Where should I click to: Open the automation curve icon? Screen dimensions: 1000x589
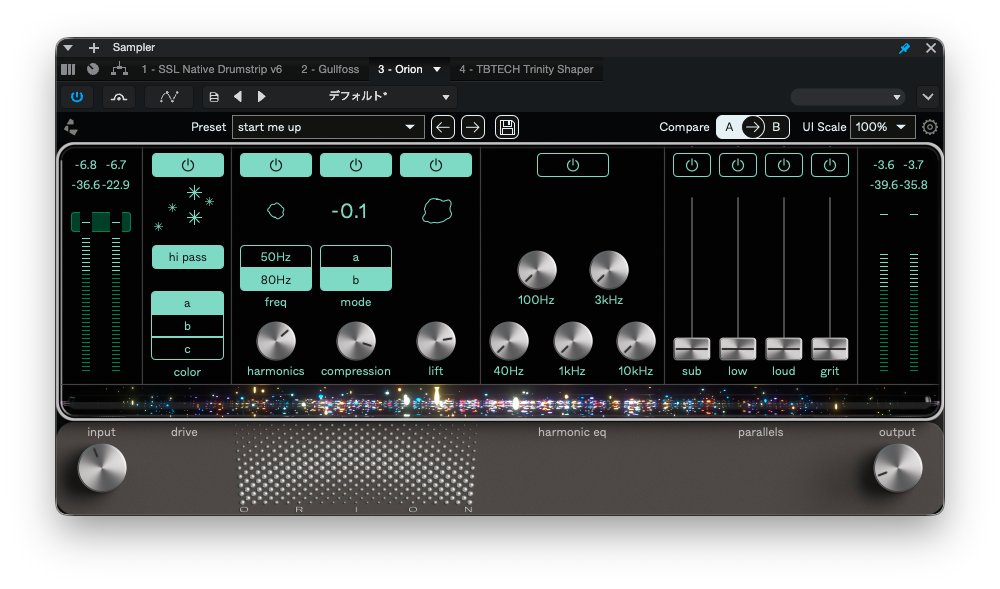pos(169,97)
